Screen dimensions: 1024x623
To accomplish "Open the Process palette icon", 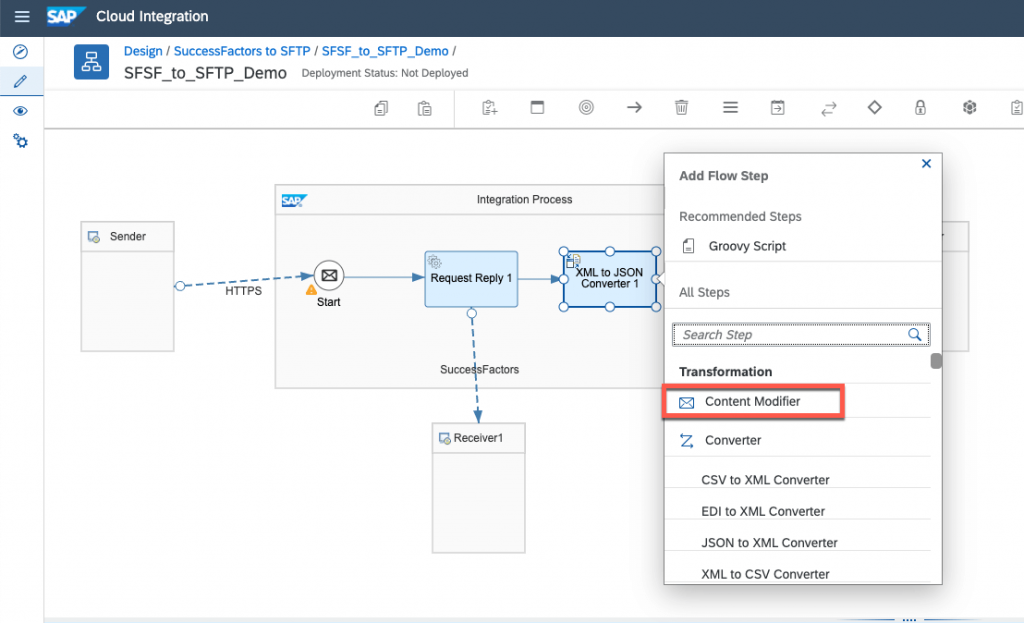I will [537, 108].
